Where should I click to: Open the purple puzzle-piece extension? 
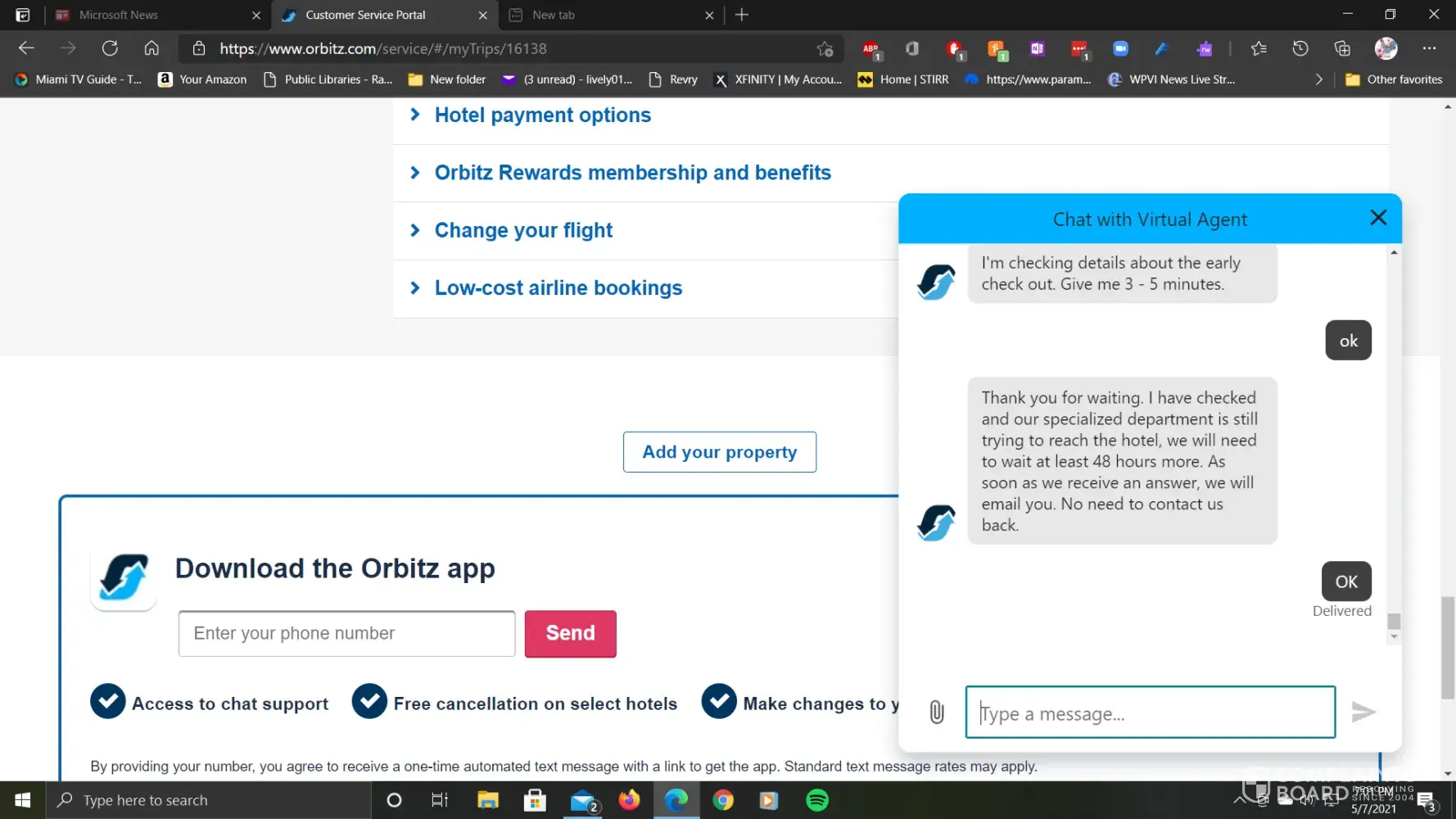1204,49
